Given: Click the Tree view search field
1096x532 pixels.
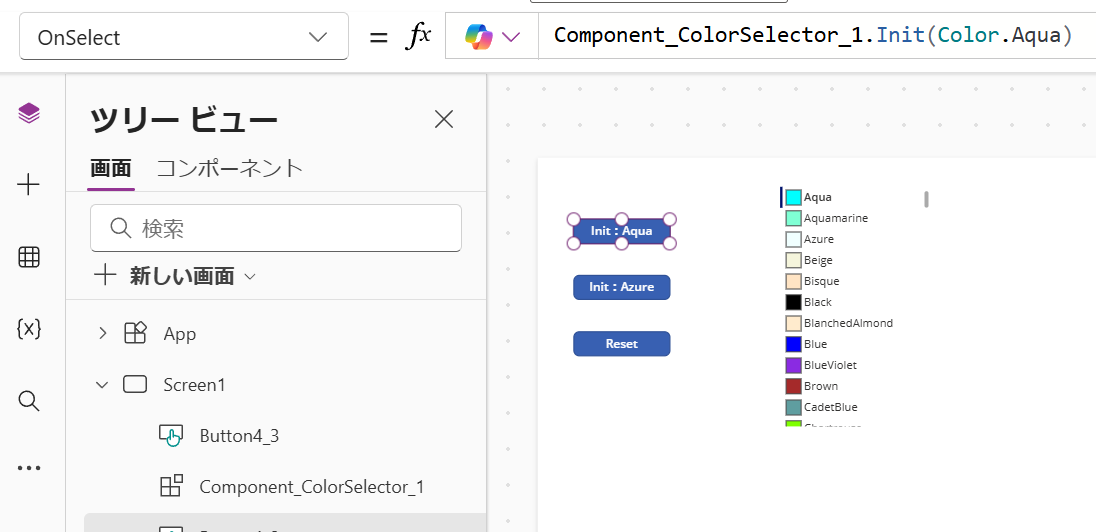Looking at the screenshot, I should 276,228.
